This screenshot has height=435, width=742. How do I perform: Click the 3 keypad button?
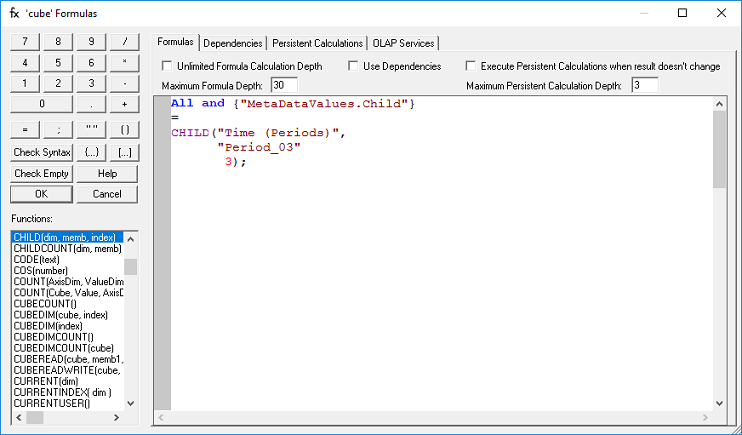click(x=91, y=83)
